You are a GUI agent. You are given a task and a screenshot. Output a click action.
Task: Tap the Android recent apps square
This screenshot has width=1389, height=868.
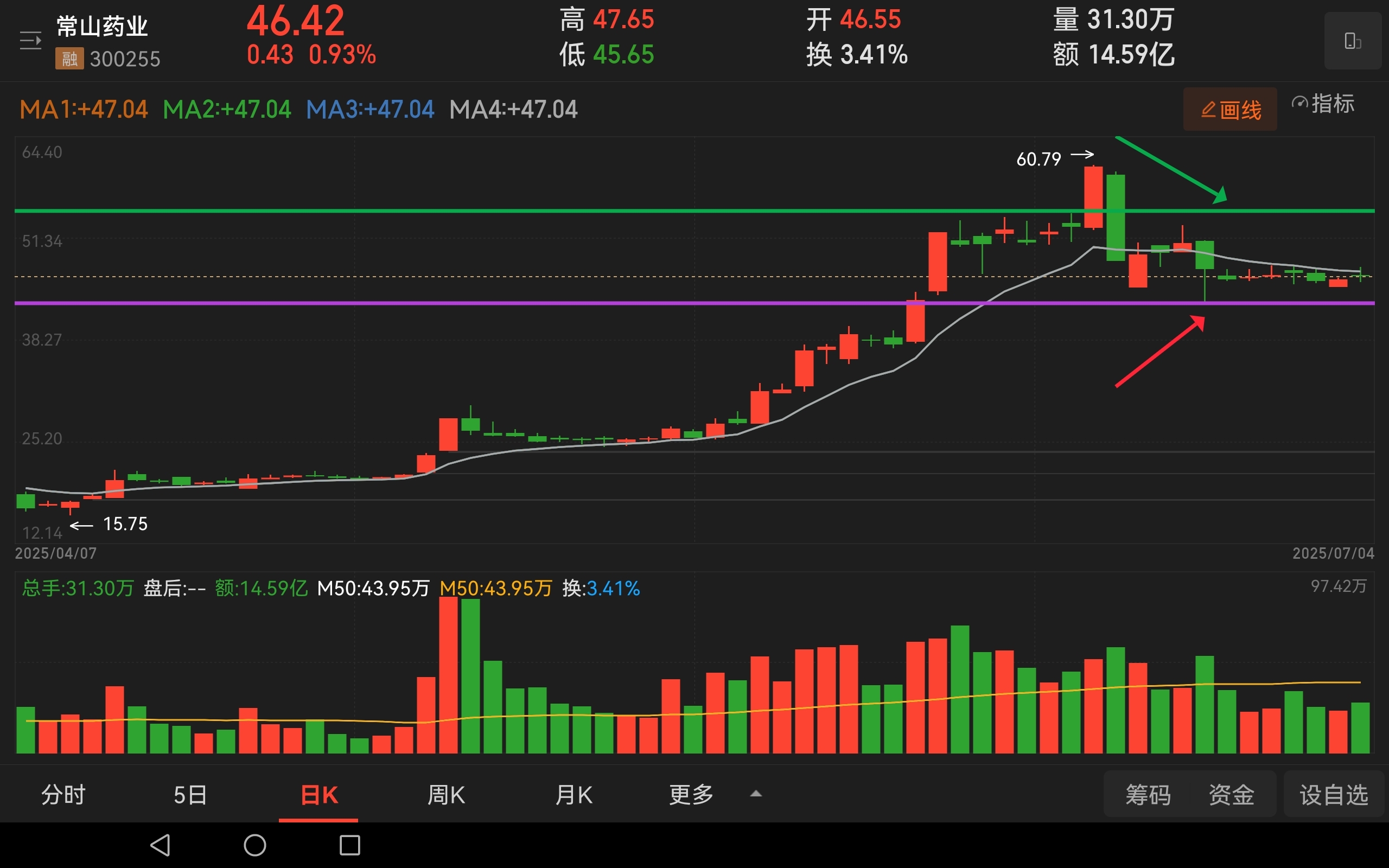(x=349, y=845)
